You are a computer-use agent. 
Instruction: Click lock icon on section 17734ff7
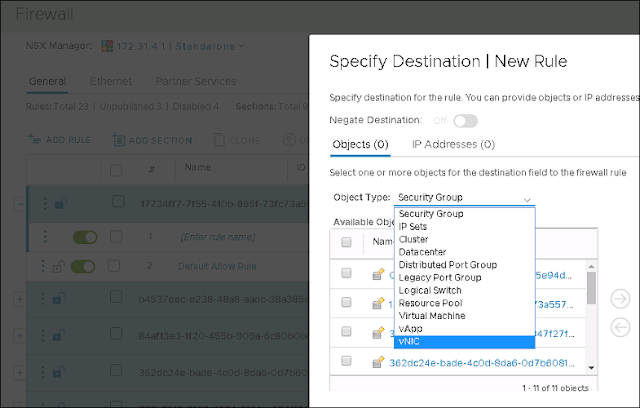click(60, 202)
